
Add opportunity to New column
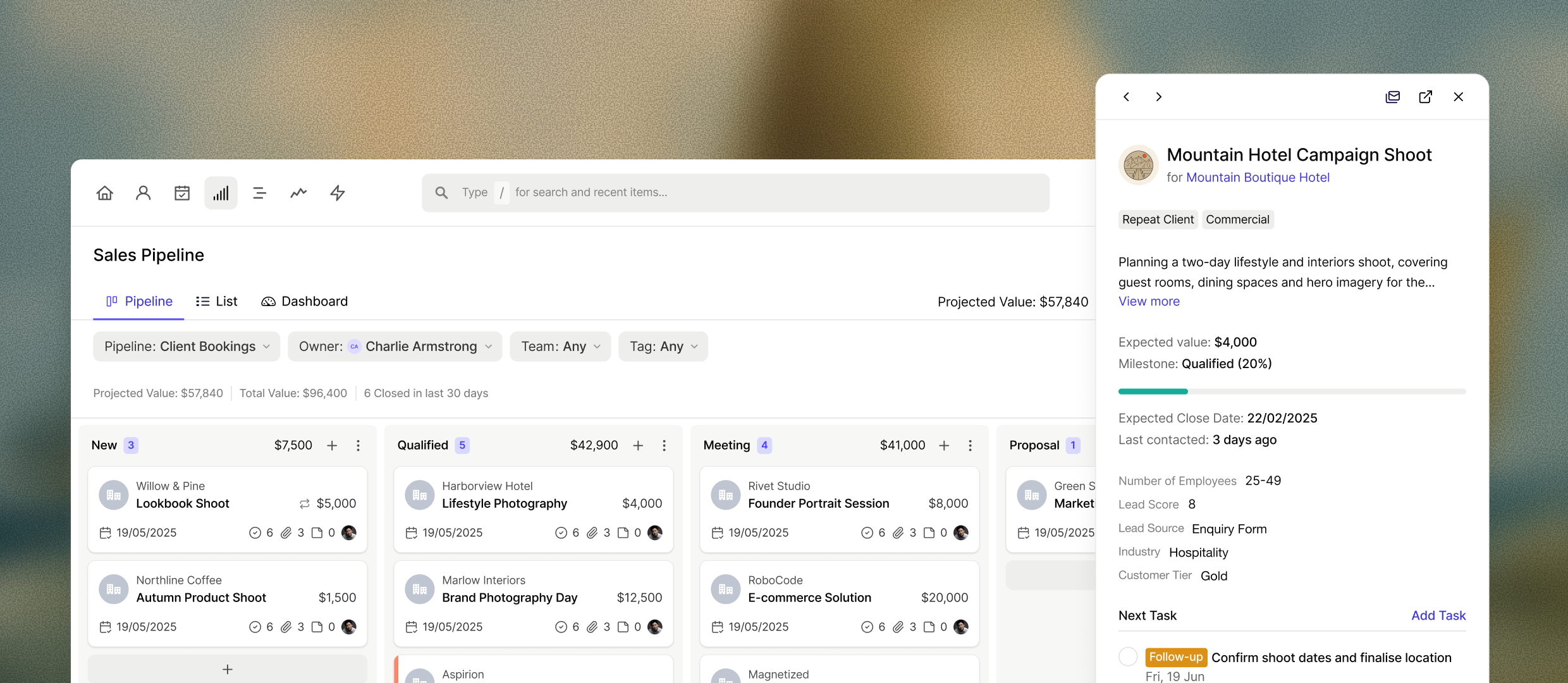point(332,446)
